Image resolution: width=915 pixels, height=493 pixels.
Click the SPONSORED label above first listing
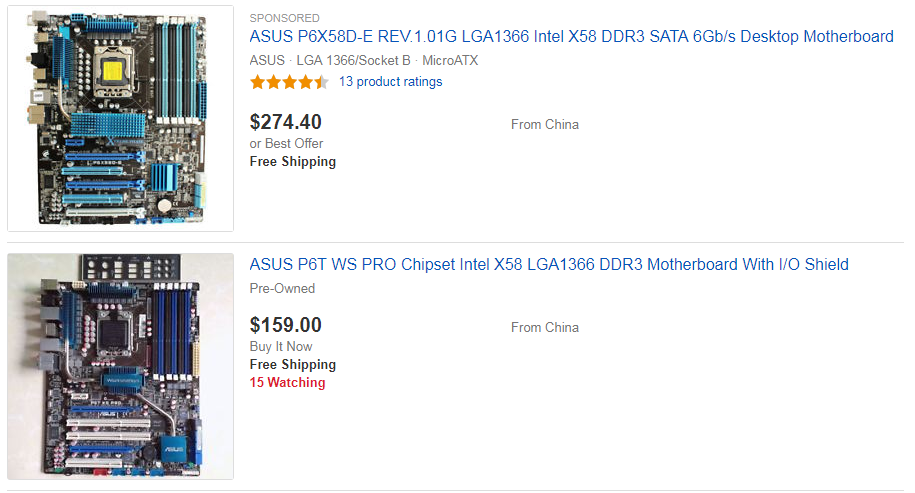284,18
